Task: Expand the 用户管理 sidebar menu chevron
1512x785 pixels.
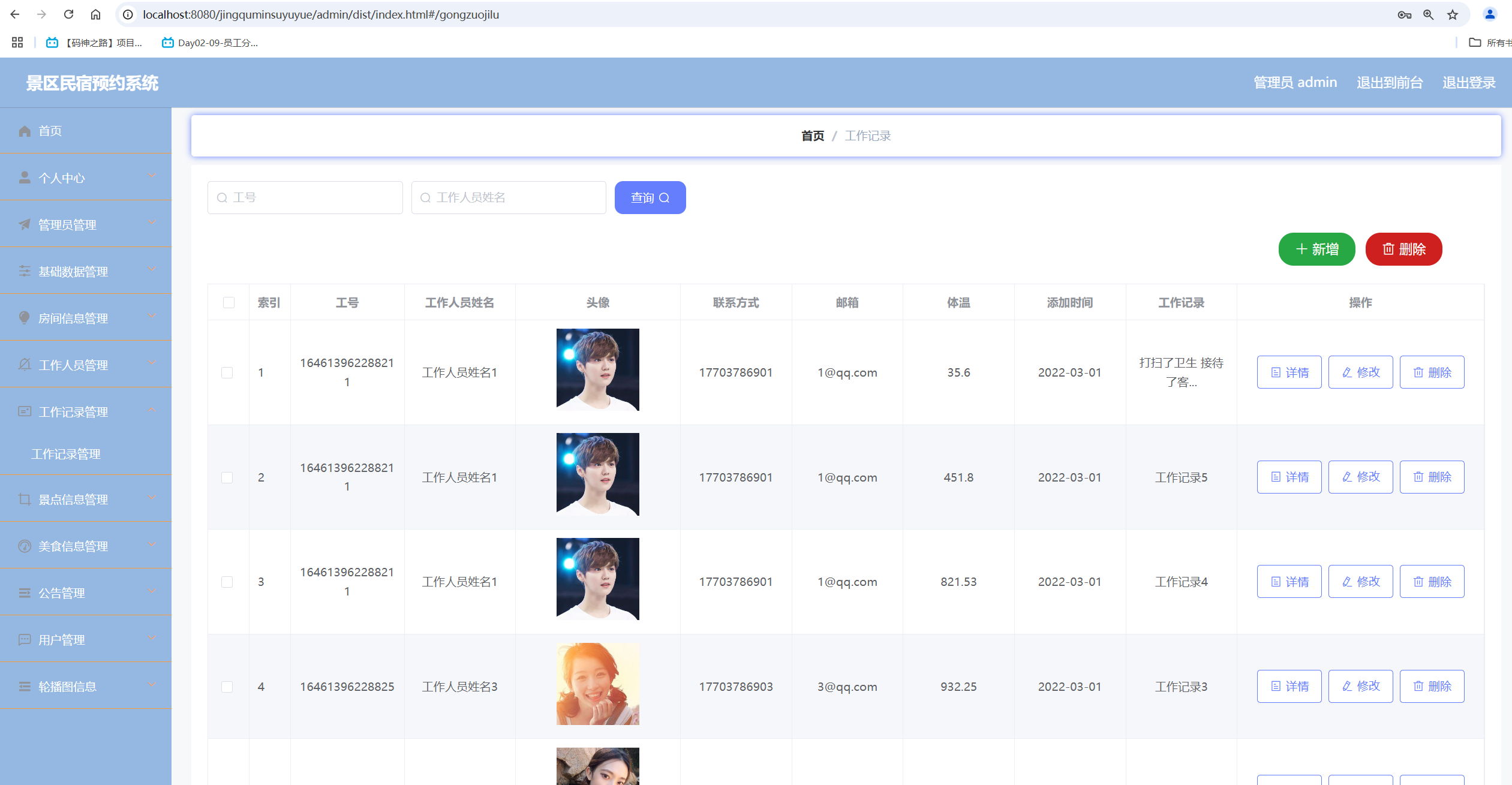Action: pyautogui.click(x=152, y=638)
